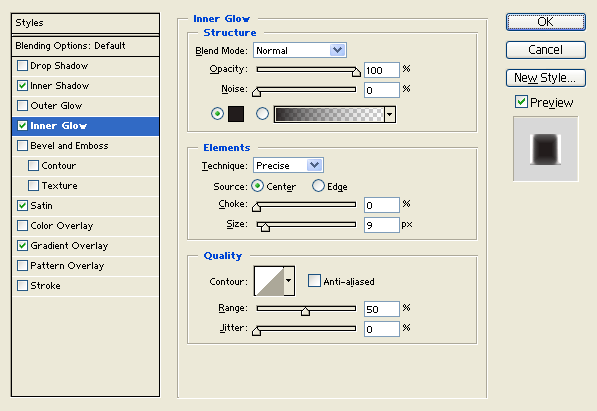Image resolution: width=597 pixels, height=411 pixels.
Task: Click the Range value field
Action: pyautogui.click(x=382, y=309)
